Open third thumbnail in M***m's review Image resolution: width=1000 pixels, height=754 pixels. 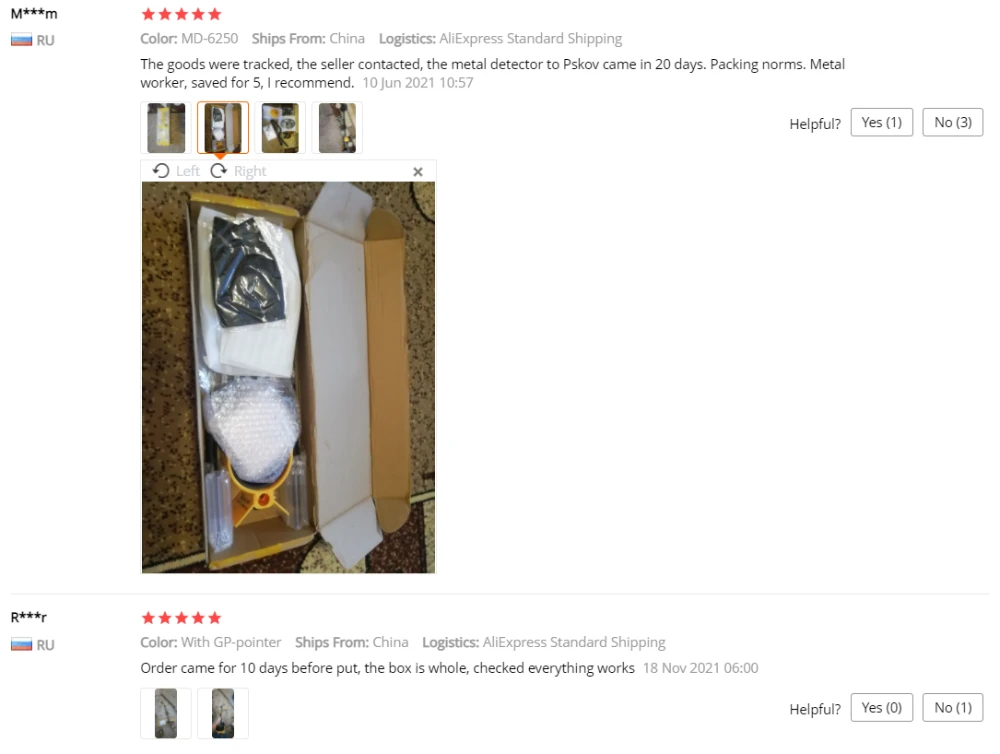(280, 128)
